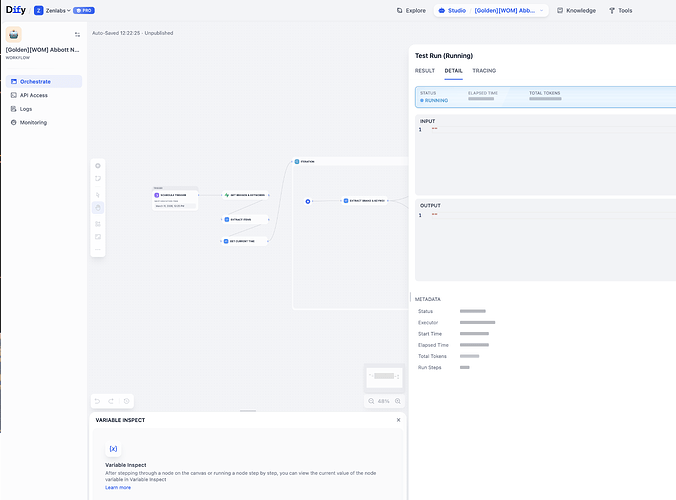676x500 pixels.
Task: Click the Dify logo
Action: 16,10
